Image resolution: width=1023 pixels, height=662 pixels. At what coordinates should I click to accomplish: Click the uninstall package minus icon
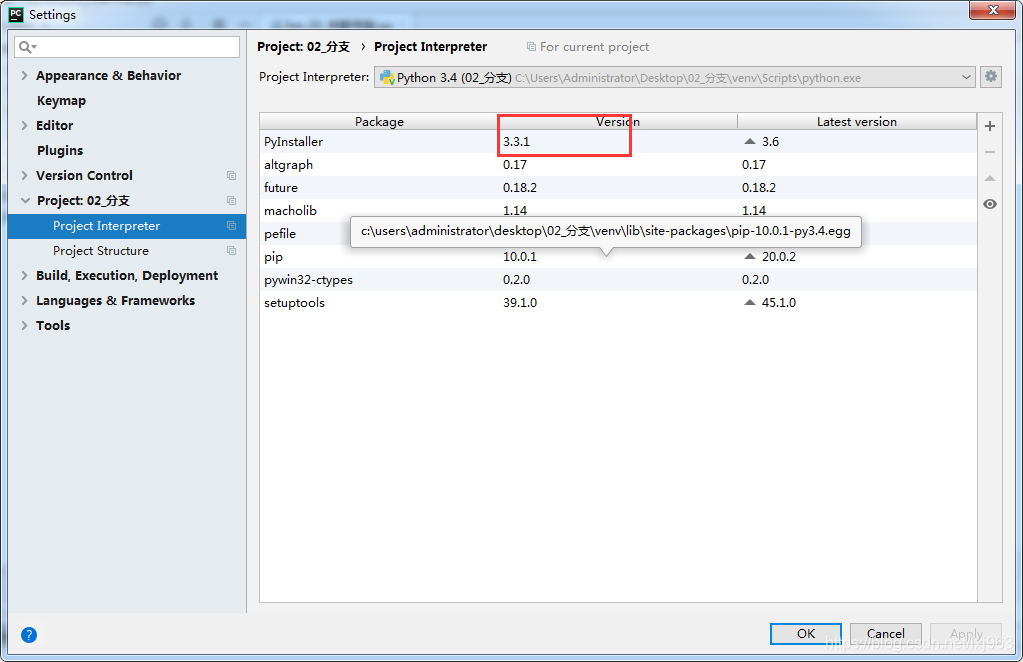pos(990,152)
